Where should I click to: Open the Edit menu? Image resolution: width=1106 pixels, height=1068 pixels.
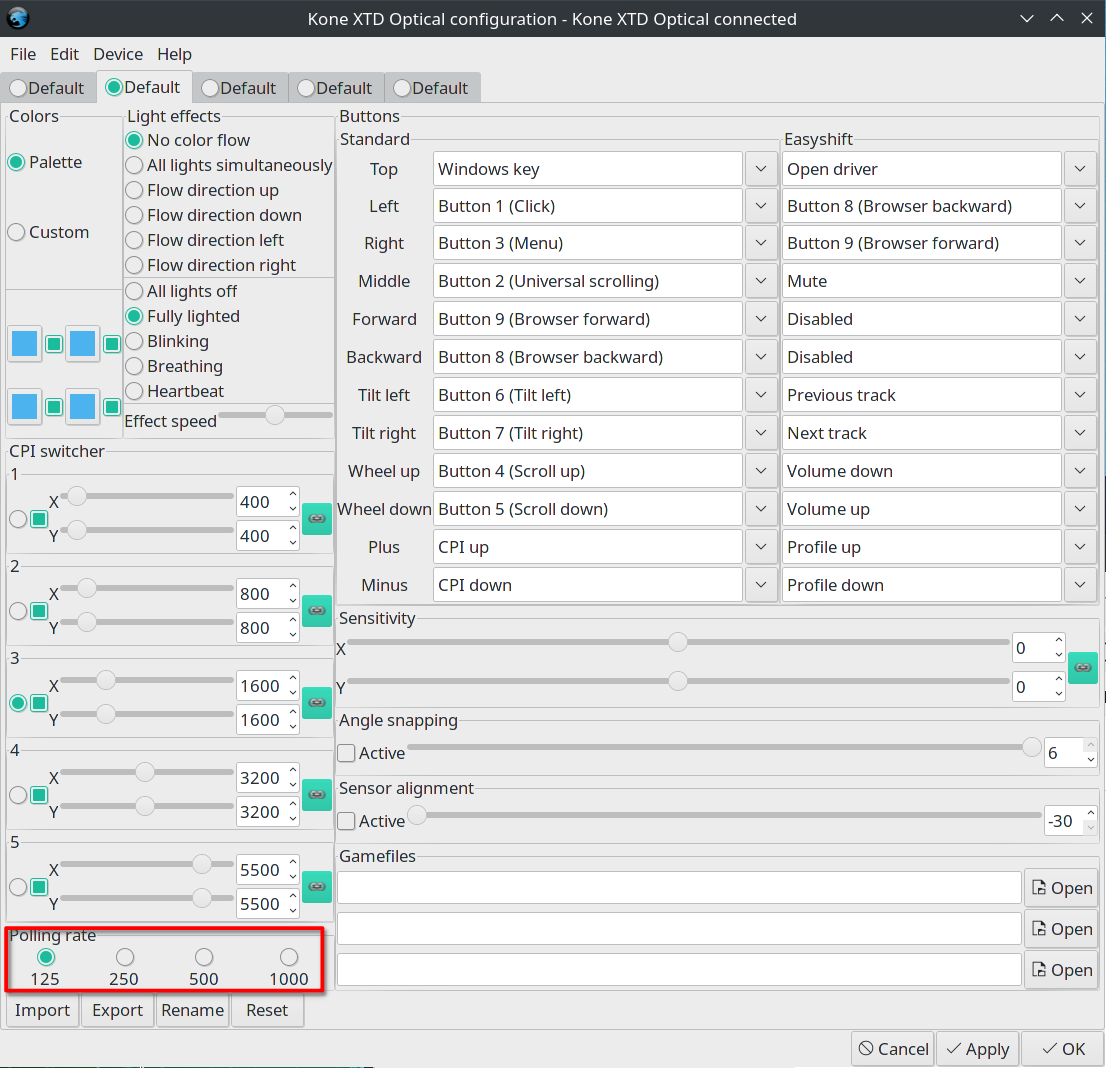[x=64, y=54]
